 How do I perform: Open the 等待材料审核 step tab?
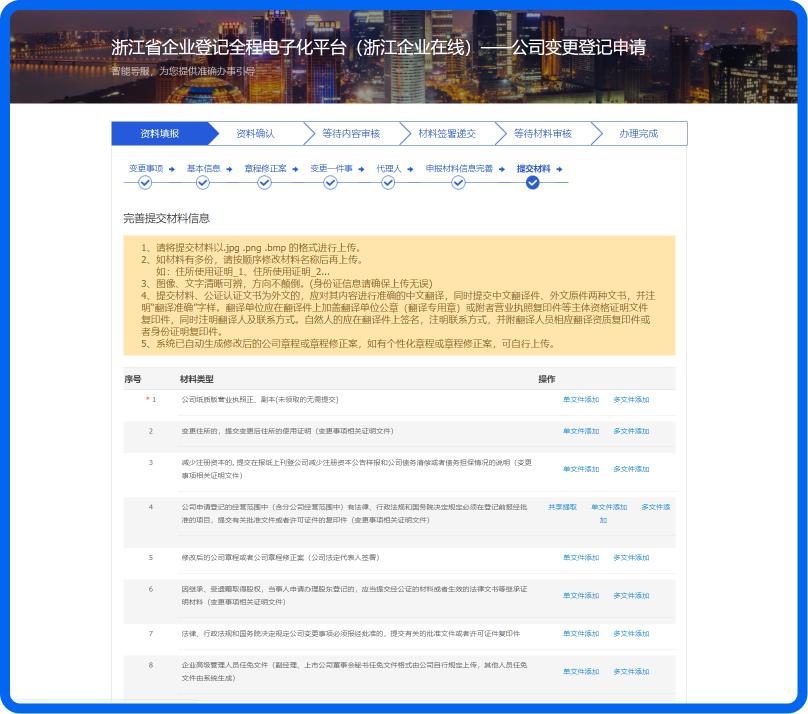(542, 134)
